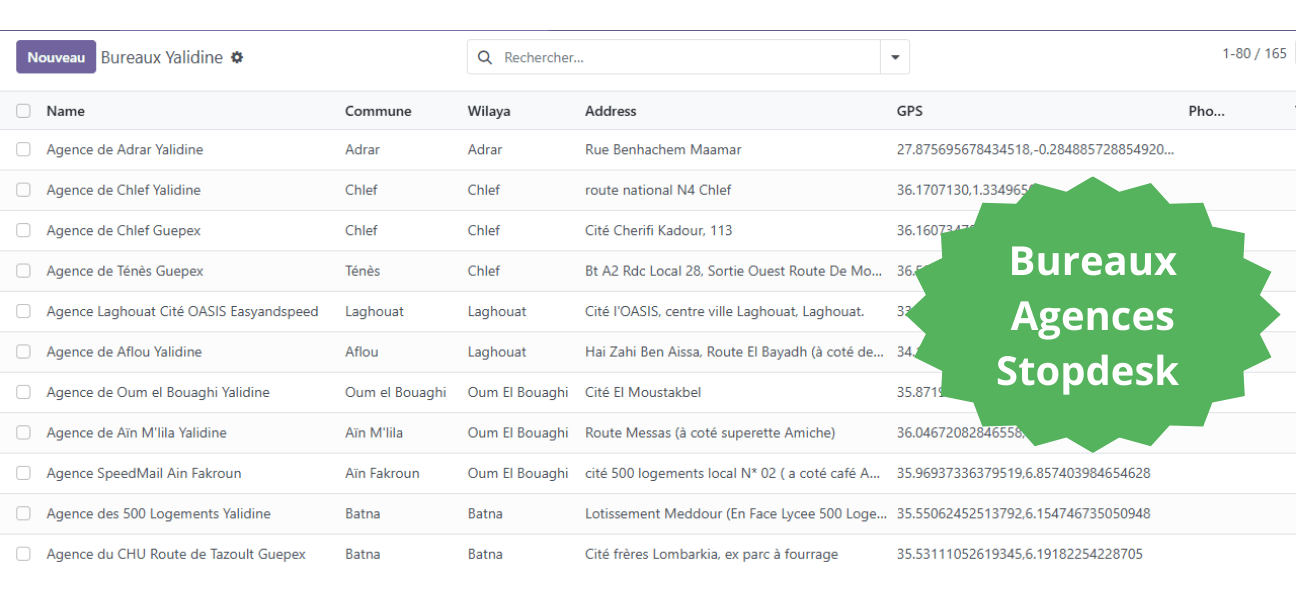
Task: Click the green Bureaux Agences Stopdesk badge
Action: (1092, 315)
